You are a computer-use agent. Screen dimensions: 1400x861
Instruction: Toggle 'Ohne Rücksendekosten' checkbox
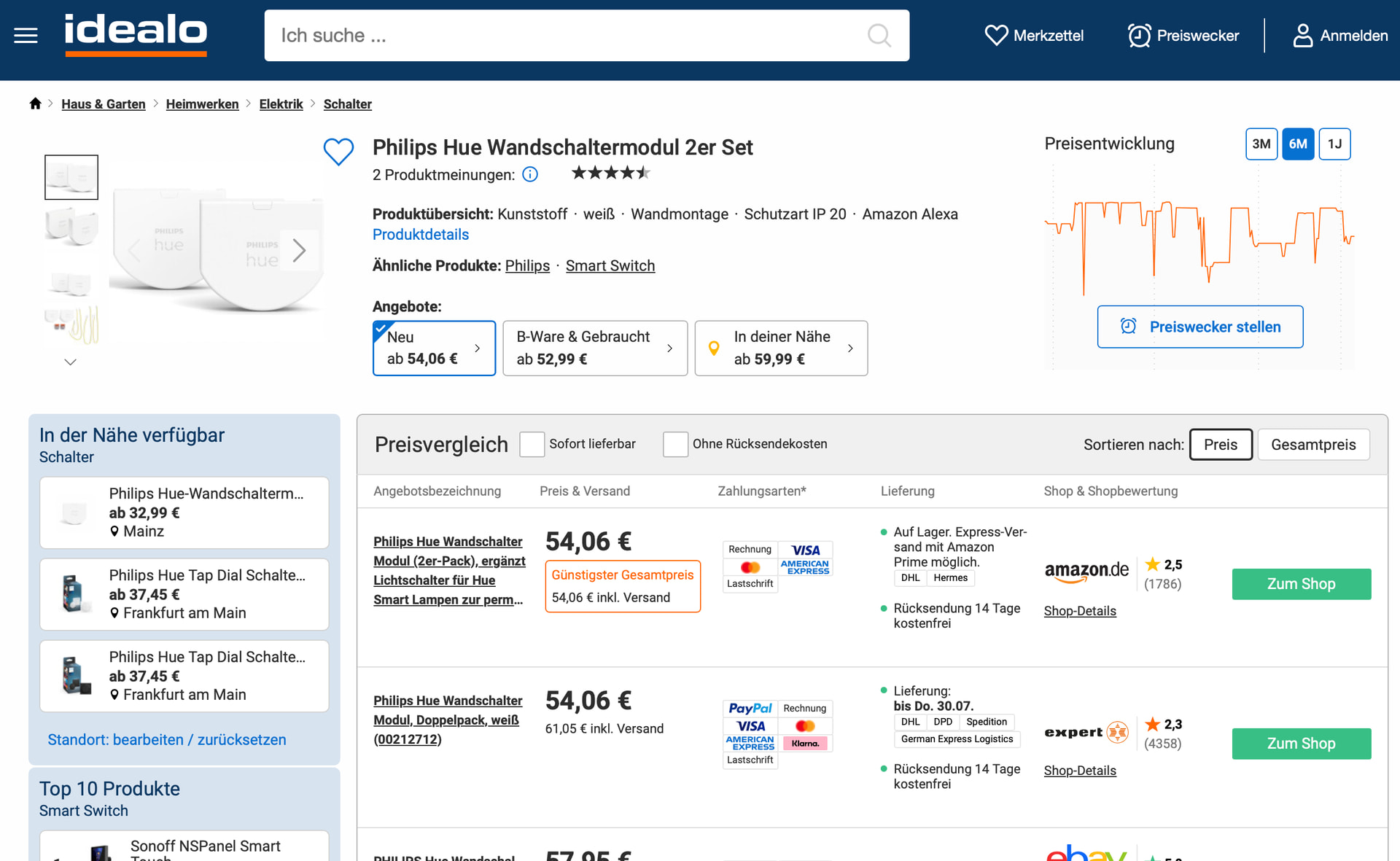(675, 444)
